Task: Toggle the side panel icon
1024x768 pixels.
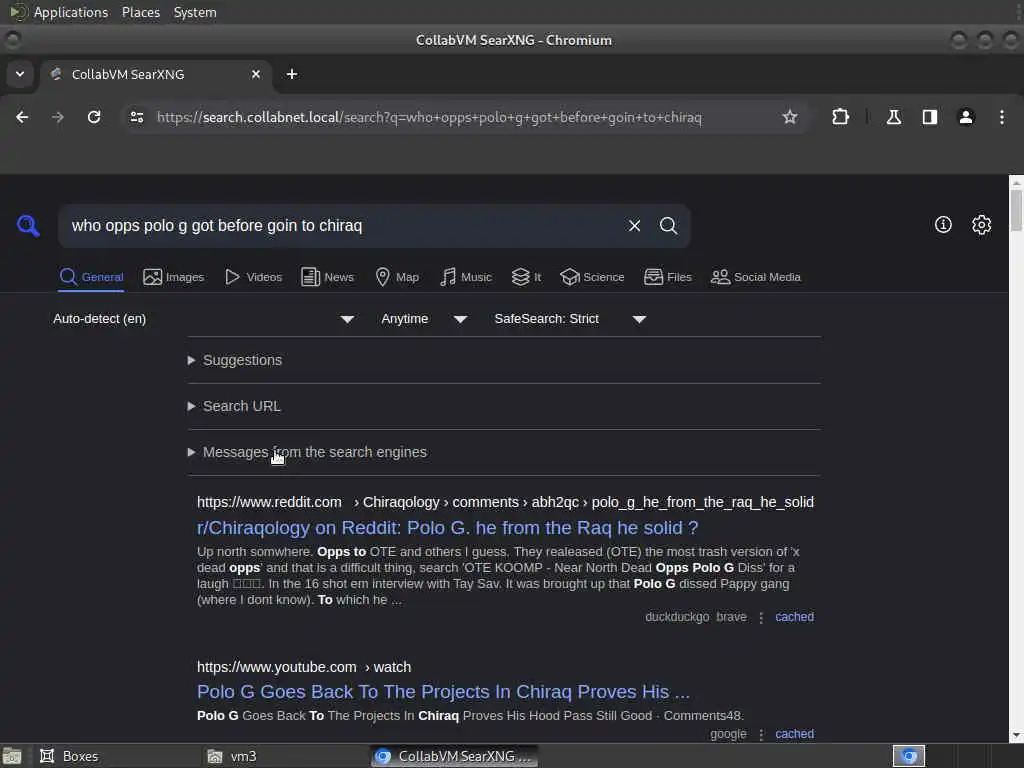Action: tap(929, 117)
